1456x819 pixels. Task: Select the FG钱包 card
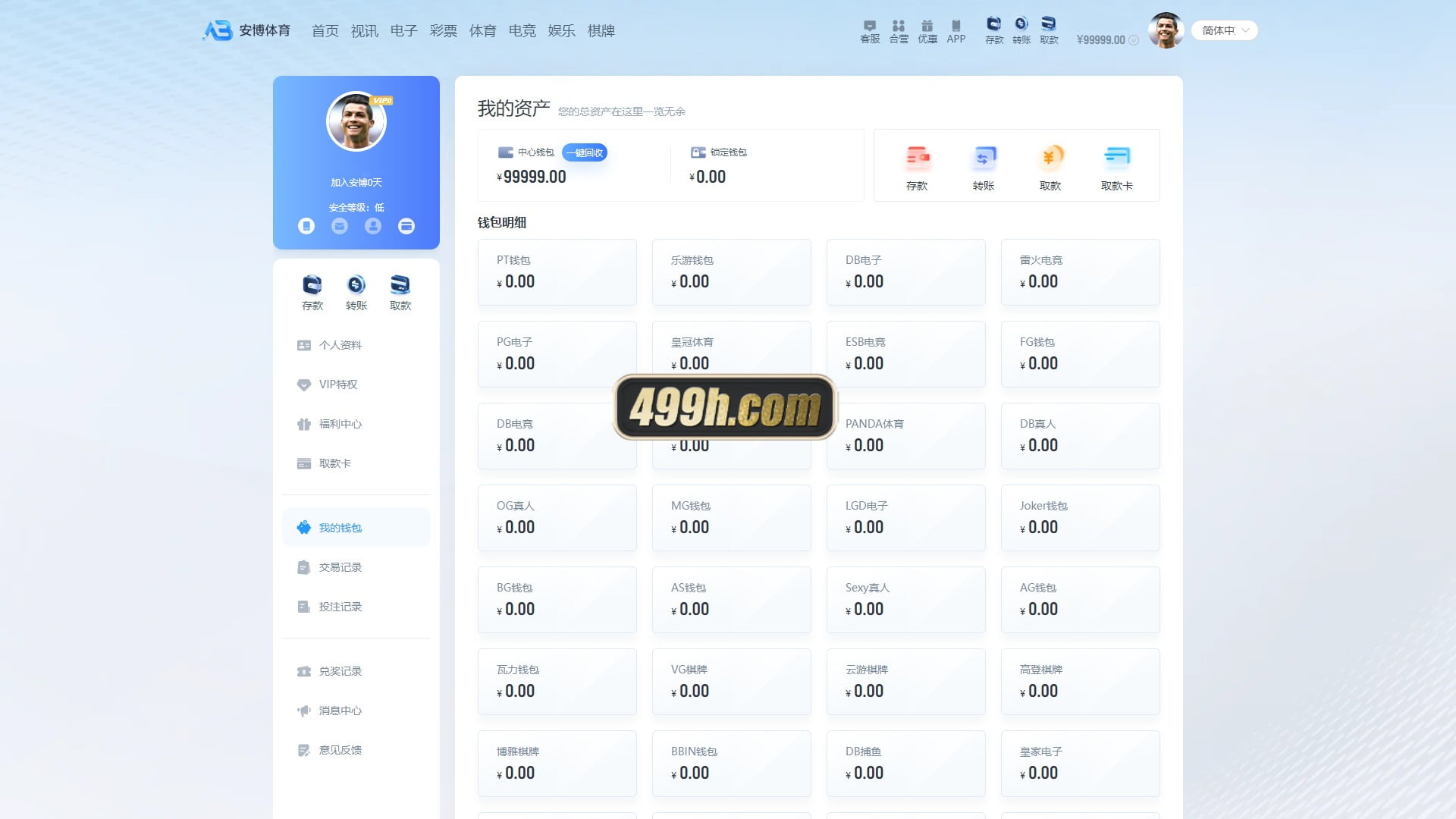(1081, 354)
